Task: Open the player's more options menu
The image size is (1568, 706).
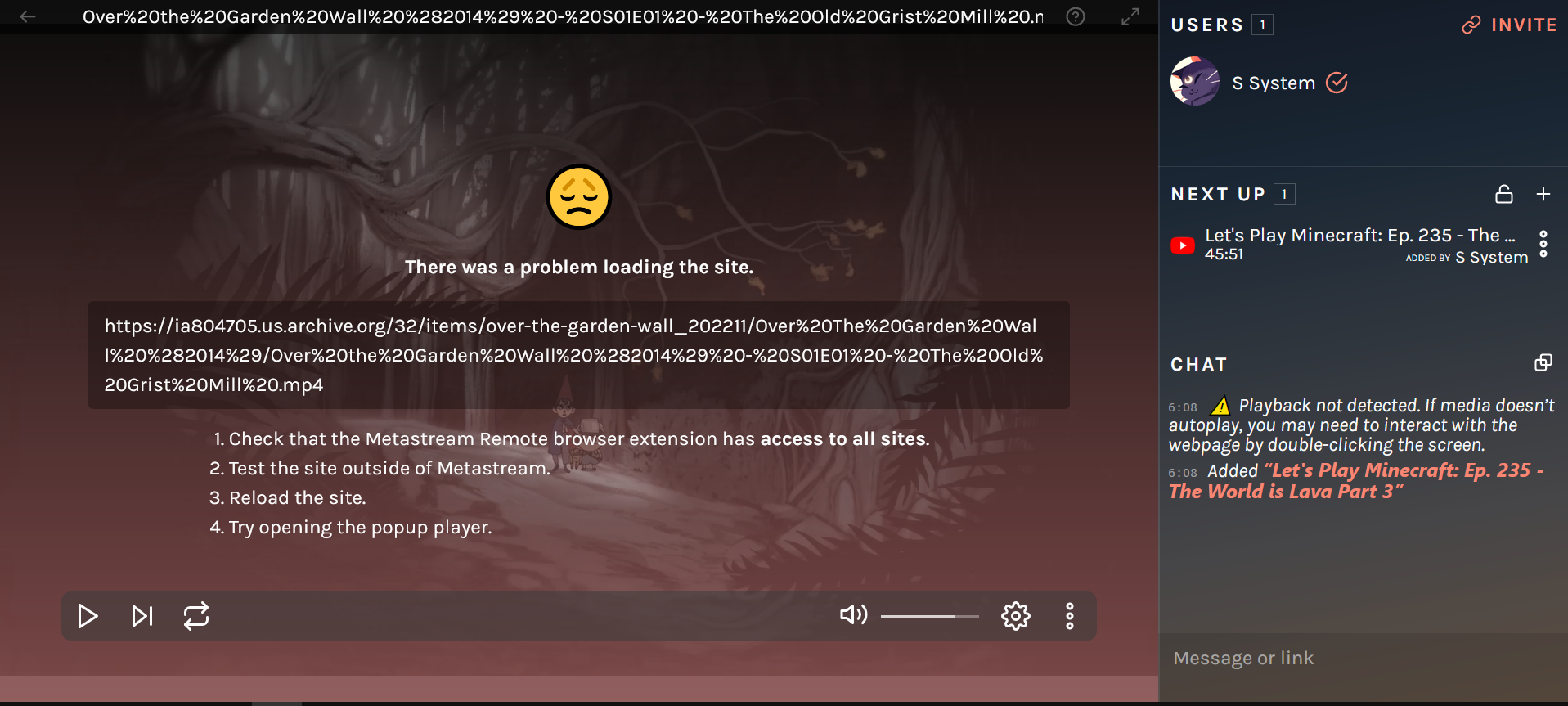Action: 1070,615
